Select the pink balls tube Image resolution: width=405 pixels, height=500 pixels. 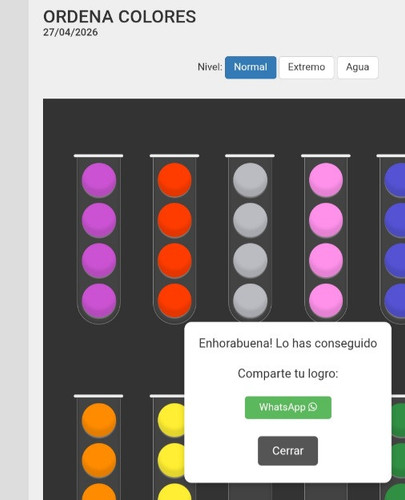pyautogui.click(x=326, y=238)
